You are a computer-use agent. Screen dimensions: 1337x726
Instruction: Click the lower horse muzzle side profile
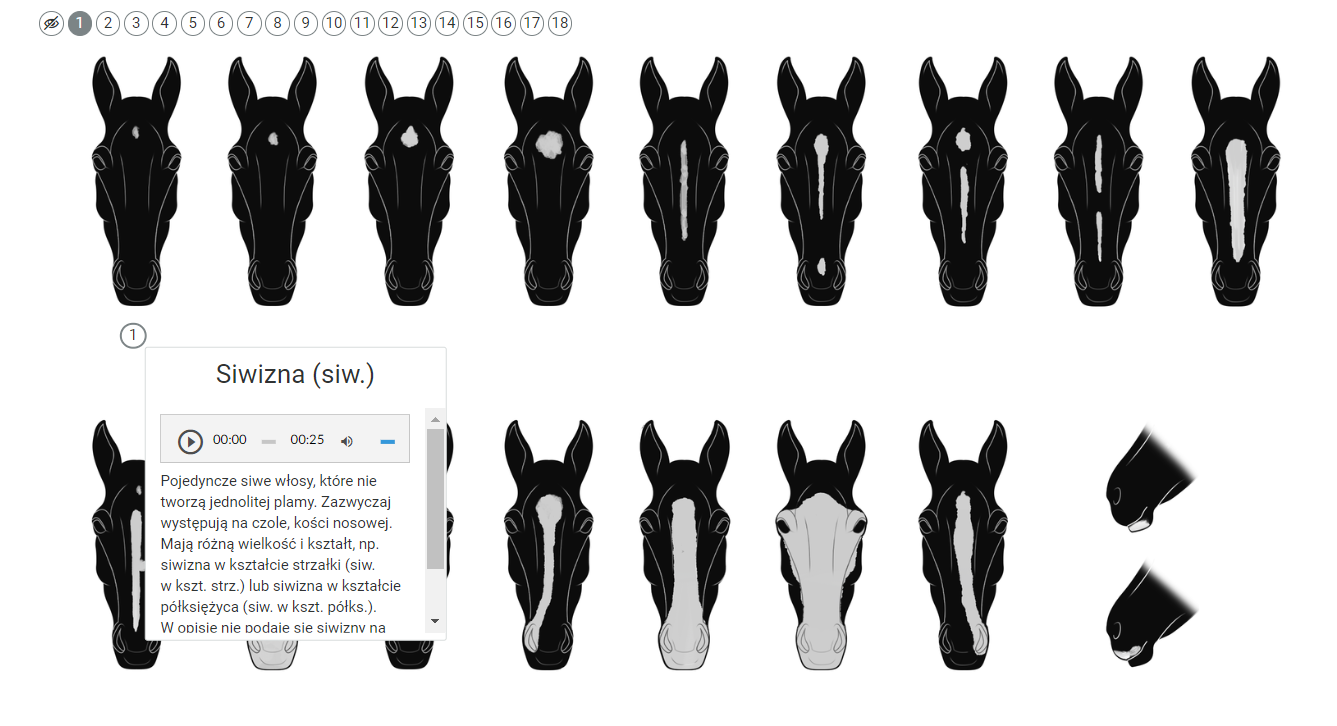(1149, 613)
